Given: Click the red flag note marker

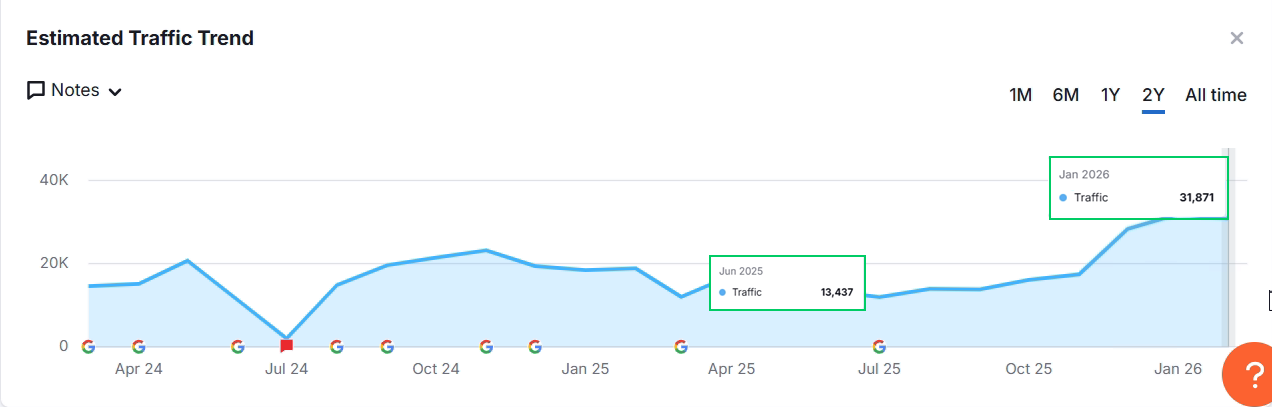Looking at the screenshot, I should coord(287,346).
